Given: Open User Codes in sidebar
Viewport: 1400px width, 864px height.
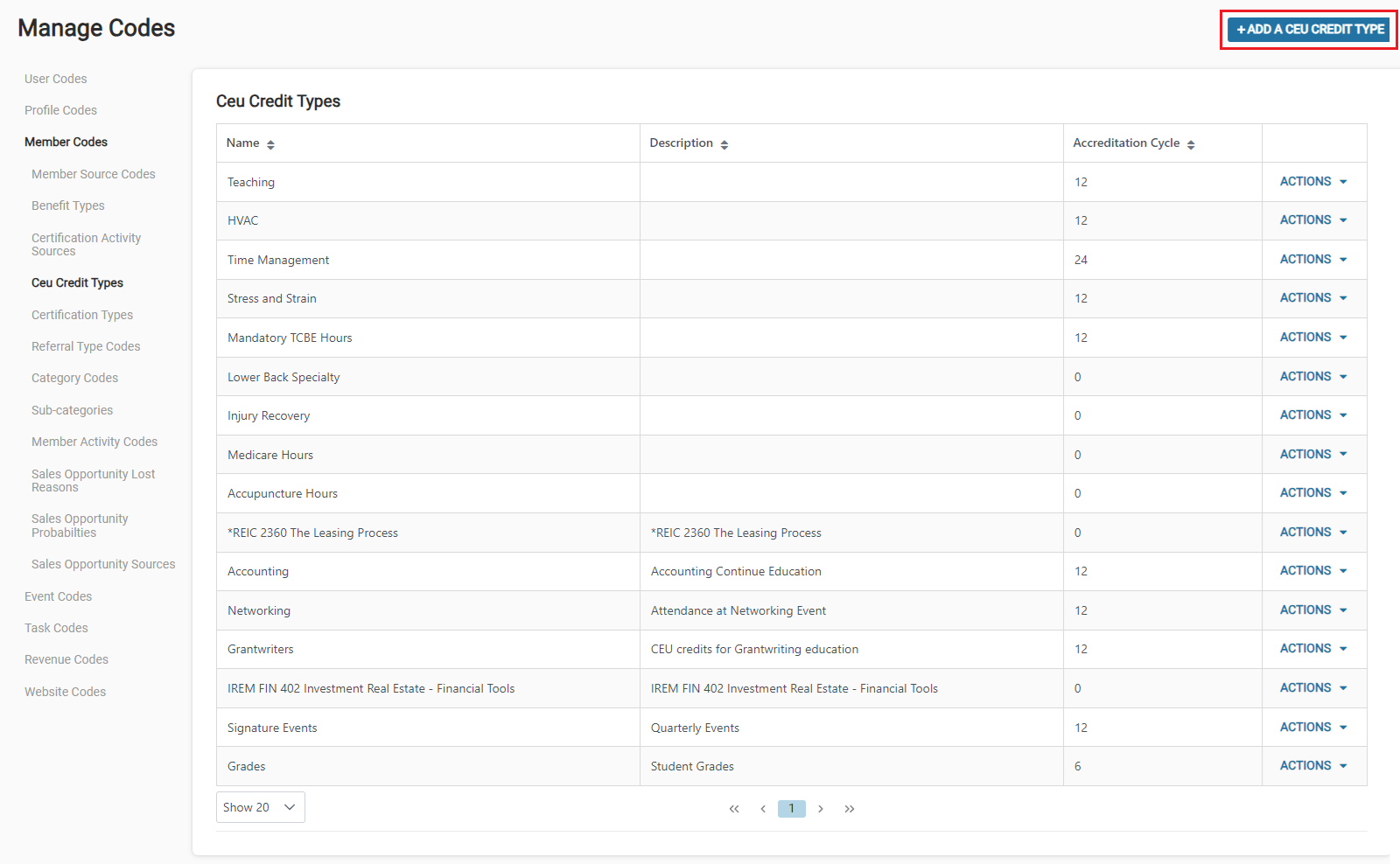Looking at the screenshot, I should (56, 79).
